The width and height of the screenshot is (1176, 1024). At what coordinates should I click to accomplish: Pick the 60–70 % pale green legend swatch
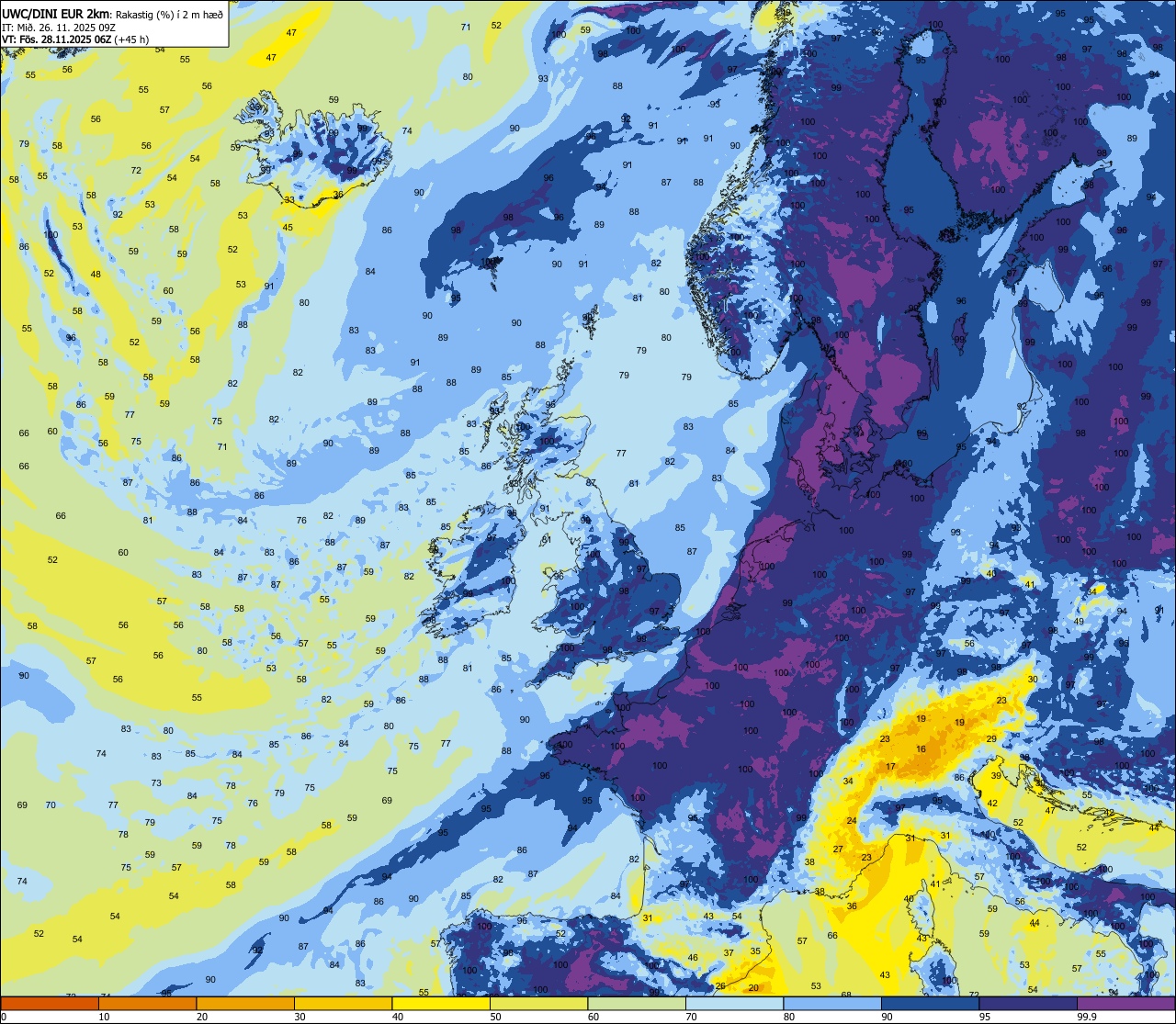point(637,1004)
